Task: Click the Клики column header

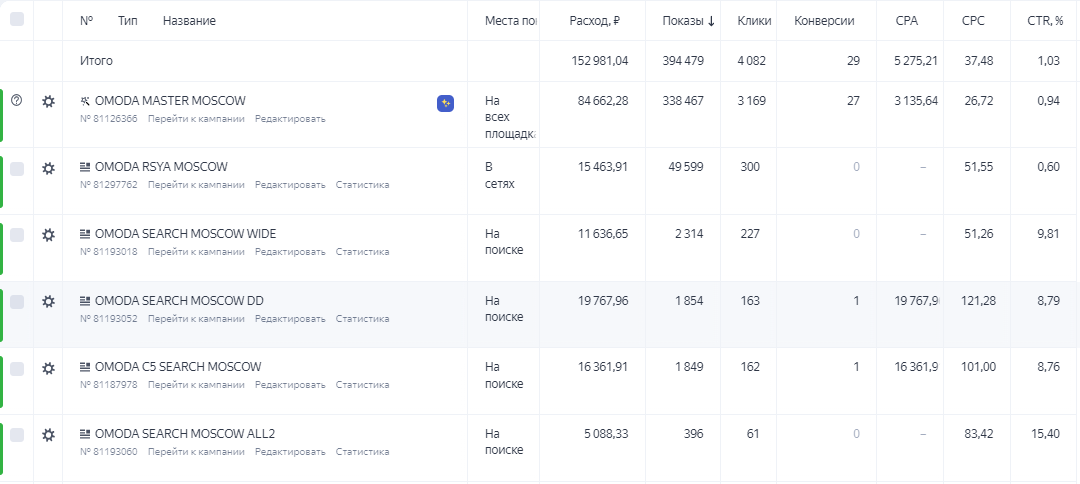Action: click(x=754, y=21)
